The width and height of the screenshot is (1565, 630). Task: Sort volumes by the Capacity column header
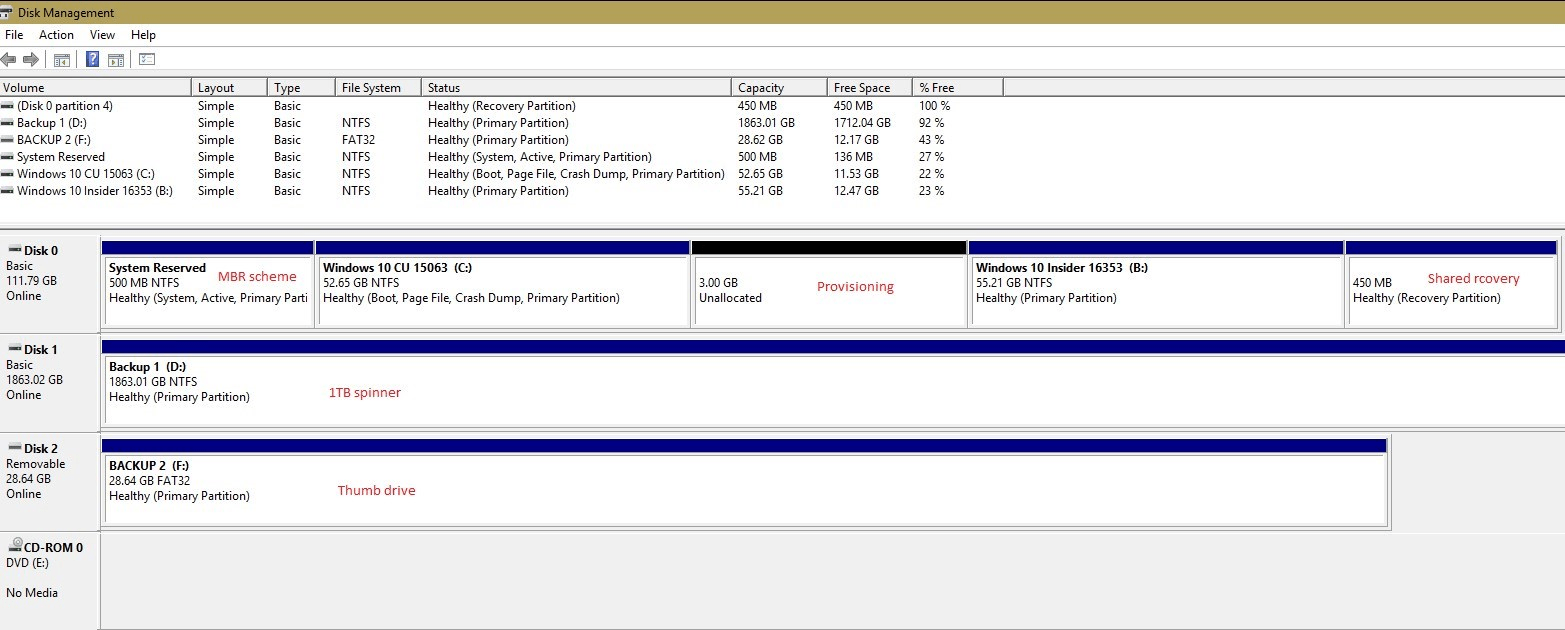tap(760, 87)
